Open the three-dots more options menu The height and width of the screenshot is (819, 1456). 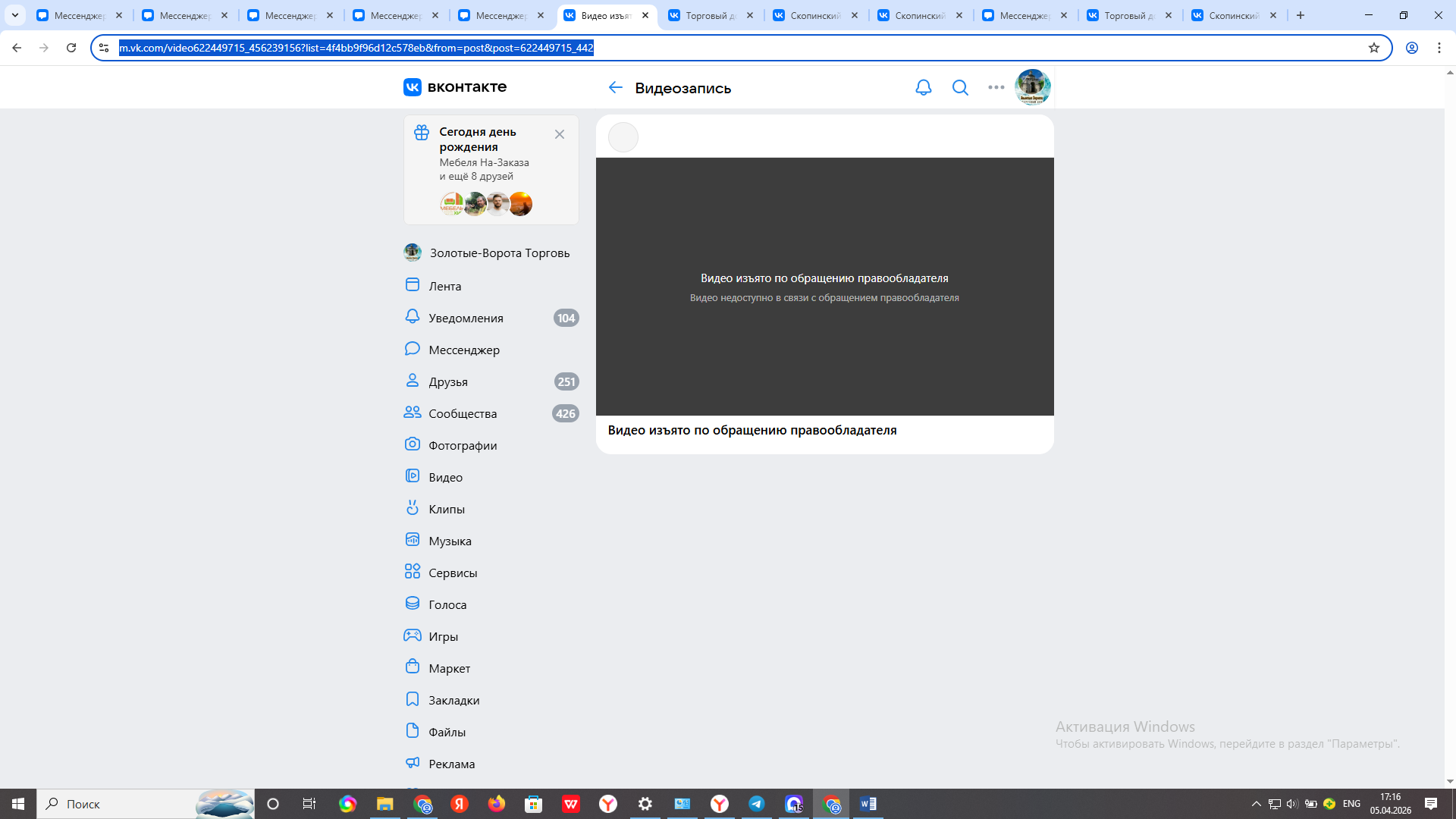click(x=996, y=88)
